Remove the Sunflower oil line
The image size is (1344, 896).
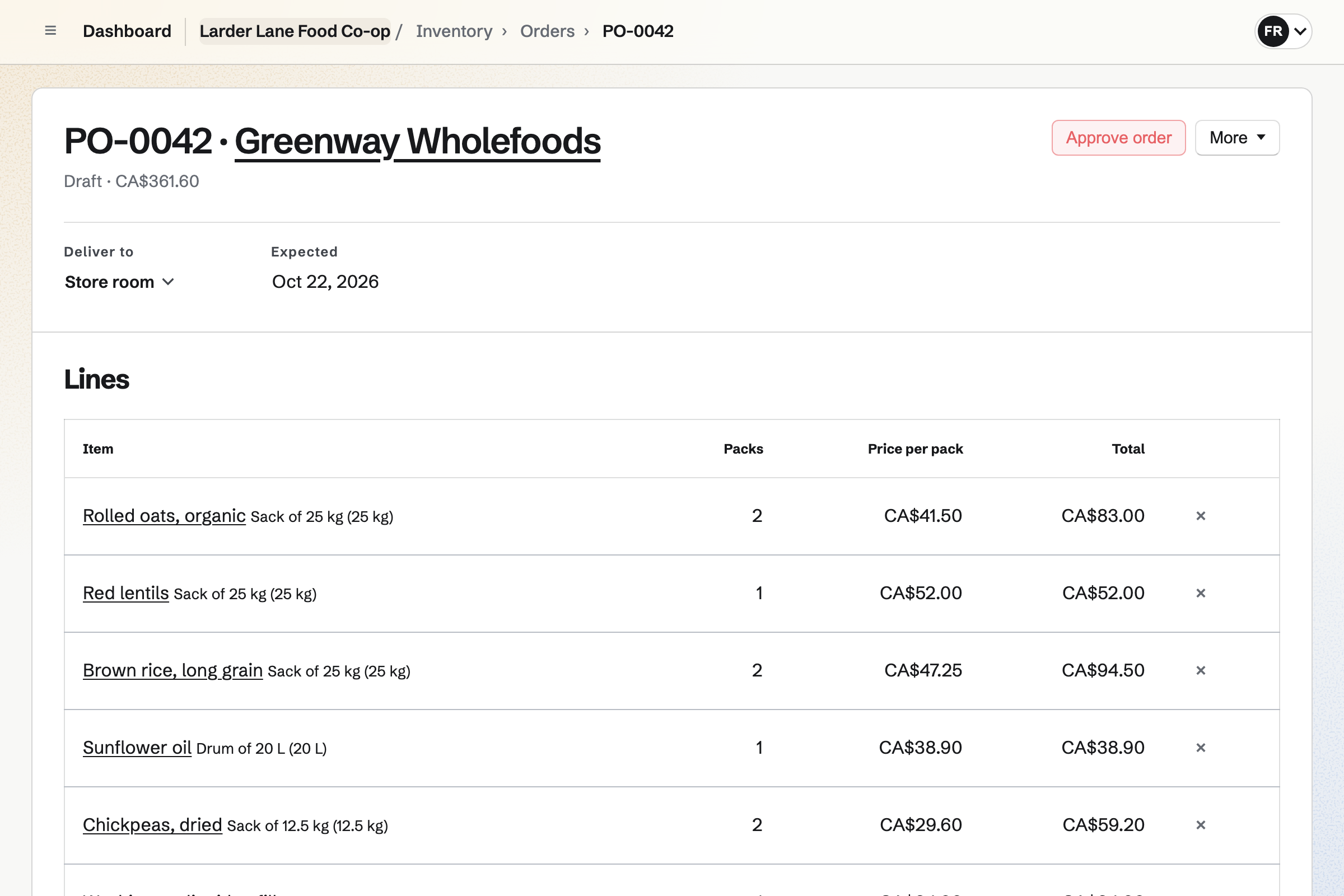pyautogui.click(x=1201, y=748)
